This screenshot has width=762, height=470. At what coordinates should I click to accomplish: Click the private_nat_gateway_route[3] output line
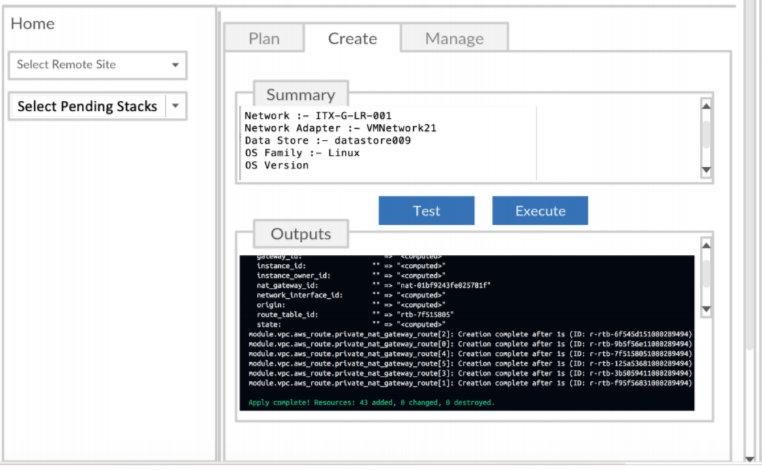tap(470, 373)
